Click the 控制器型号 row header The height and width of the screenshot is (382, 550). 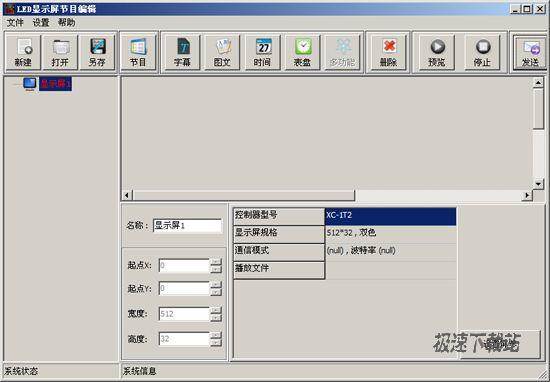279,216
